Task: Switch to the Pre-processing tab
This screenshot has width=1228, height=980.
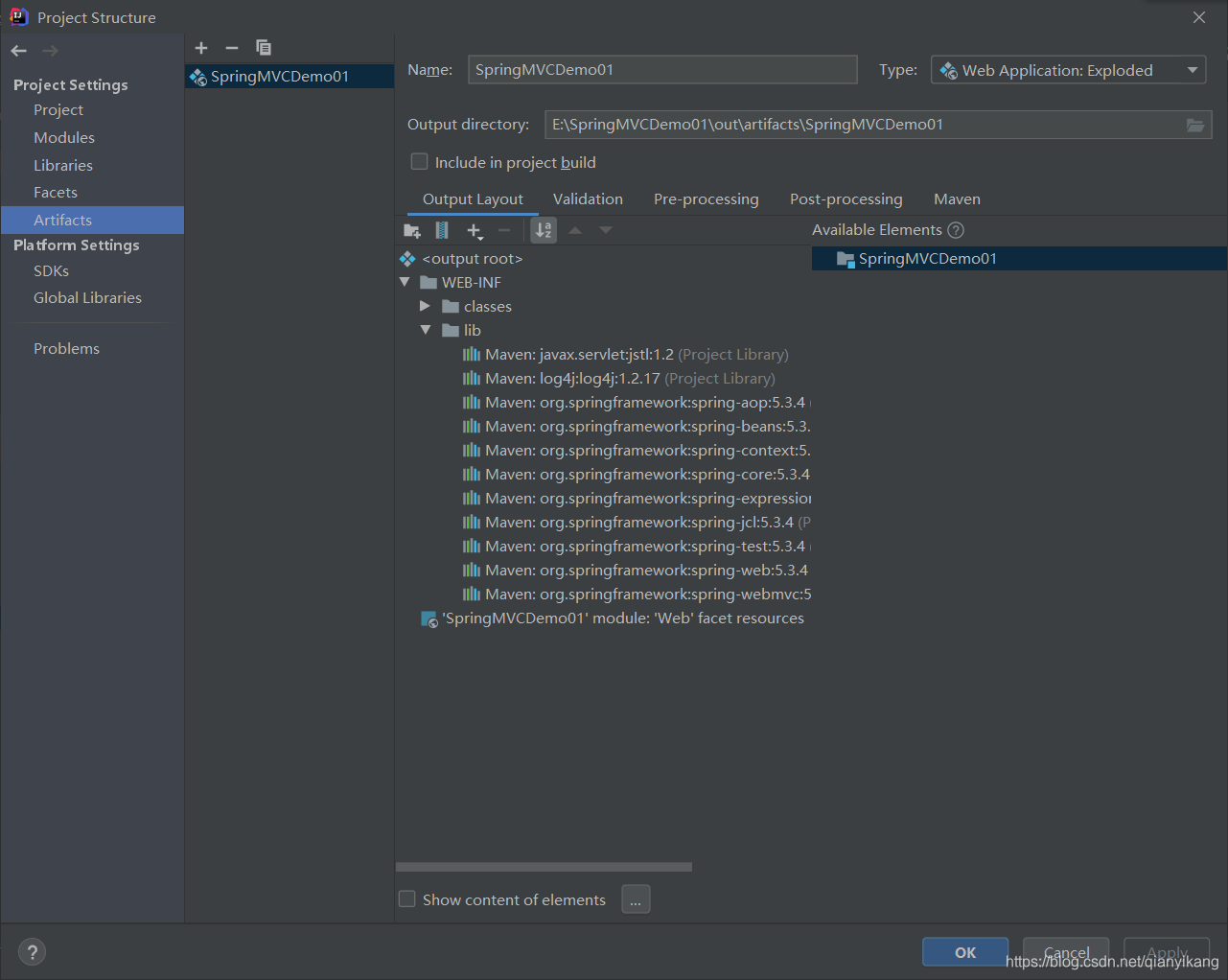Action: pyautogui.click(x=707, y=199)
